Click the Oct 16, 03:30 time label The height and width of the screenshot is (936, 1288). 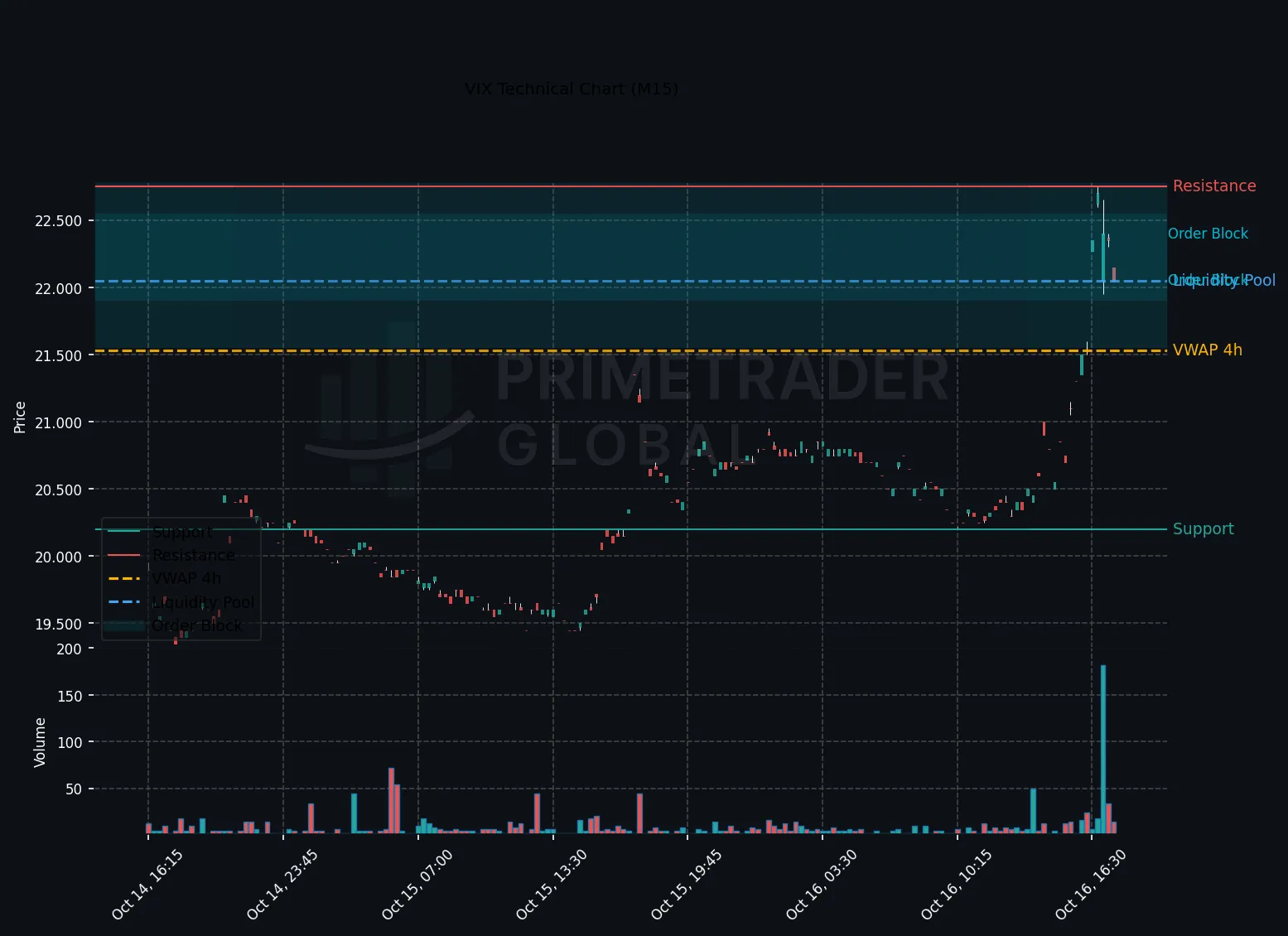point(821,884)
